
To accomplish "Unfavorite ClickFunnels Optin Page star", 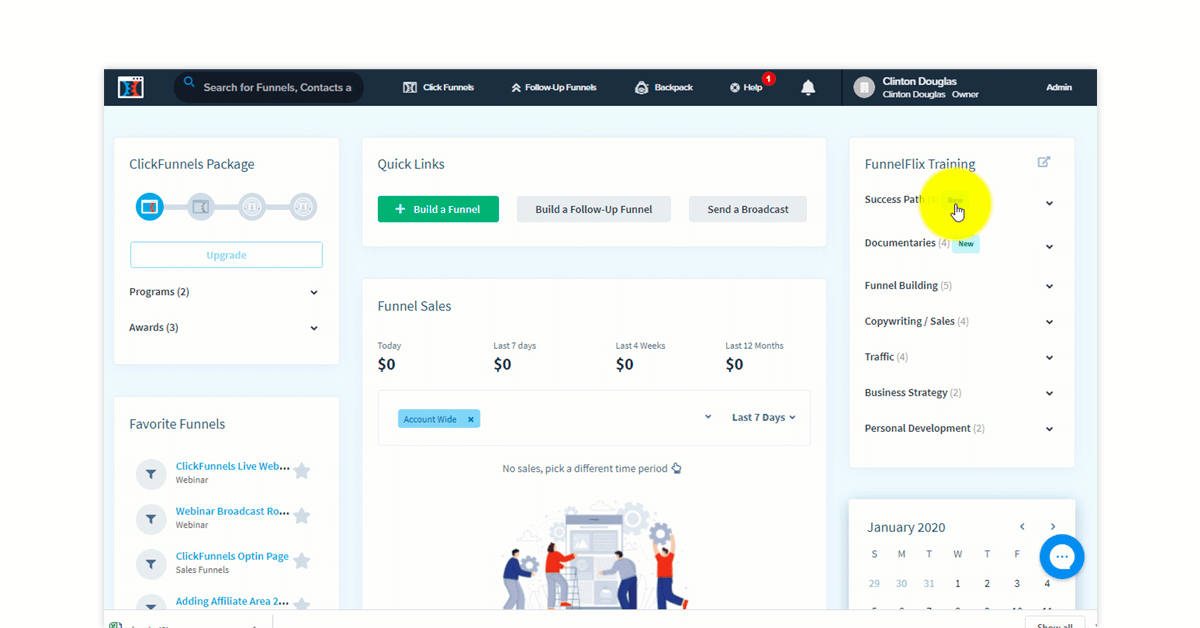I will tap(302, 561).
